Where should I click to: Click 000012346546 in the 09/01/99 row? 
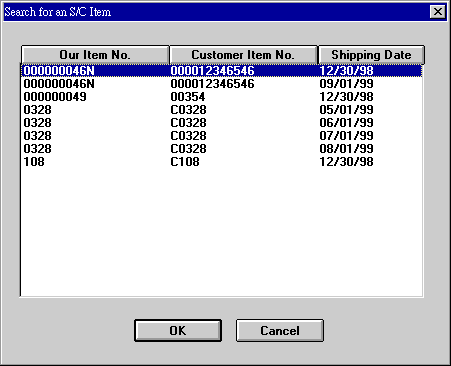(x=212, y=84)
